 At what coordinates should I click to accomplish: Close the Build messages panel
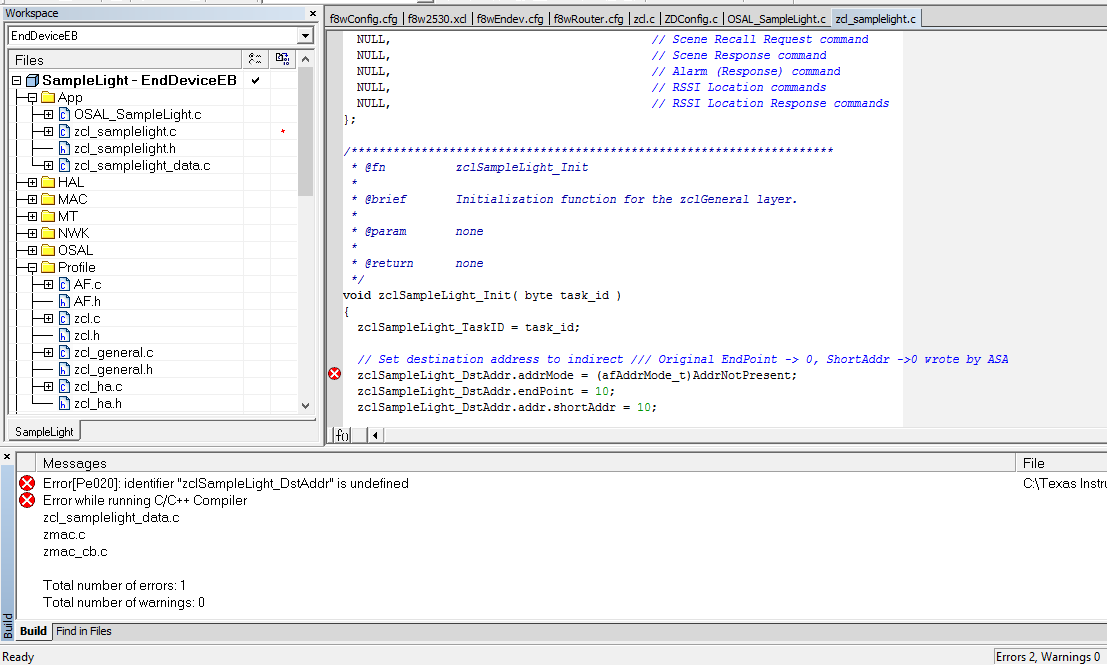7,457
